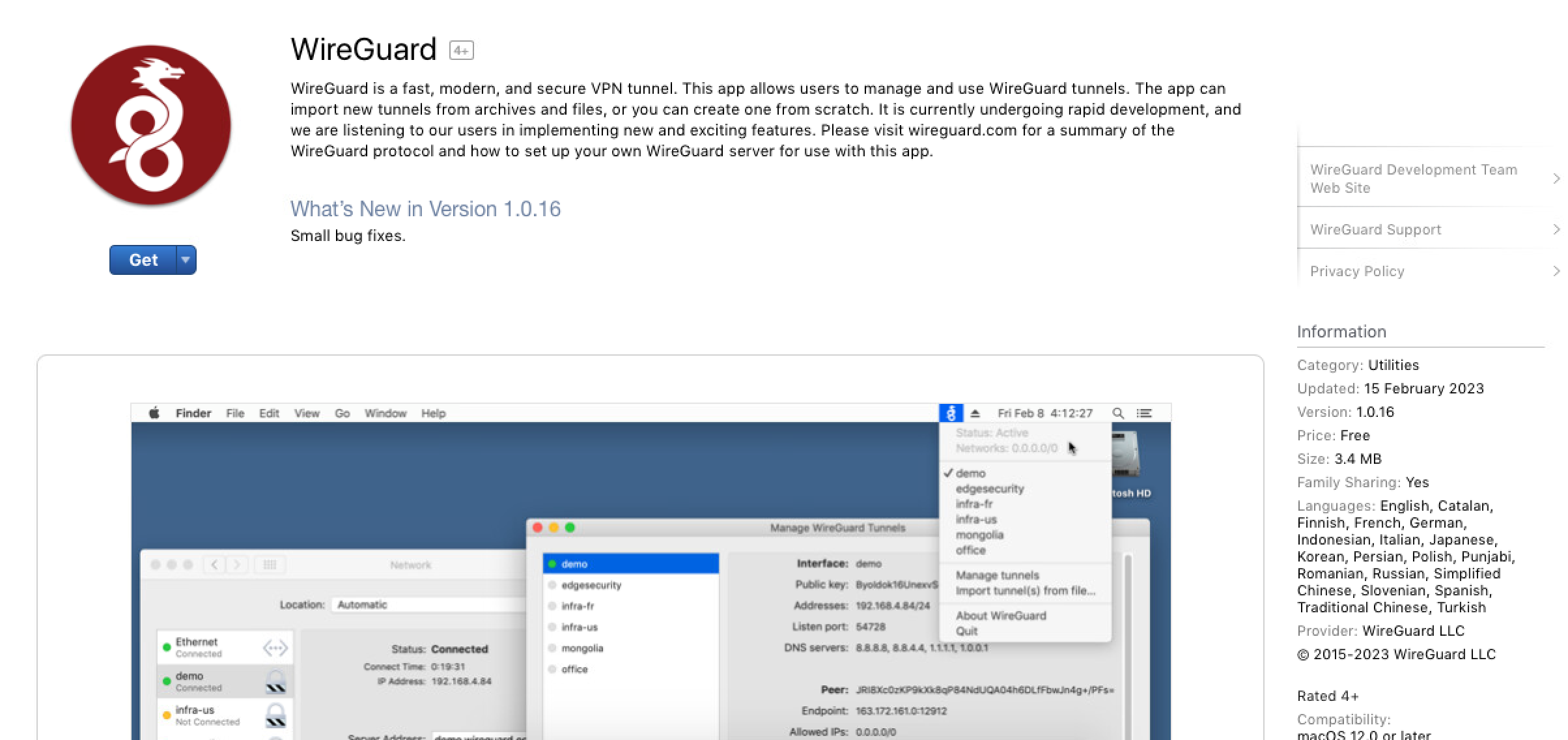Click the Apple logo menu
The image size is (1568, 740).
coord(154,413)
